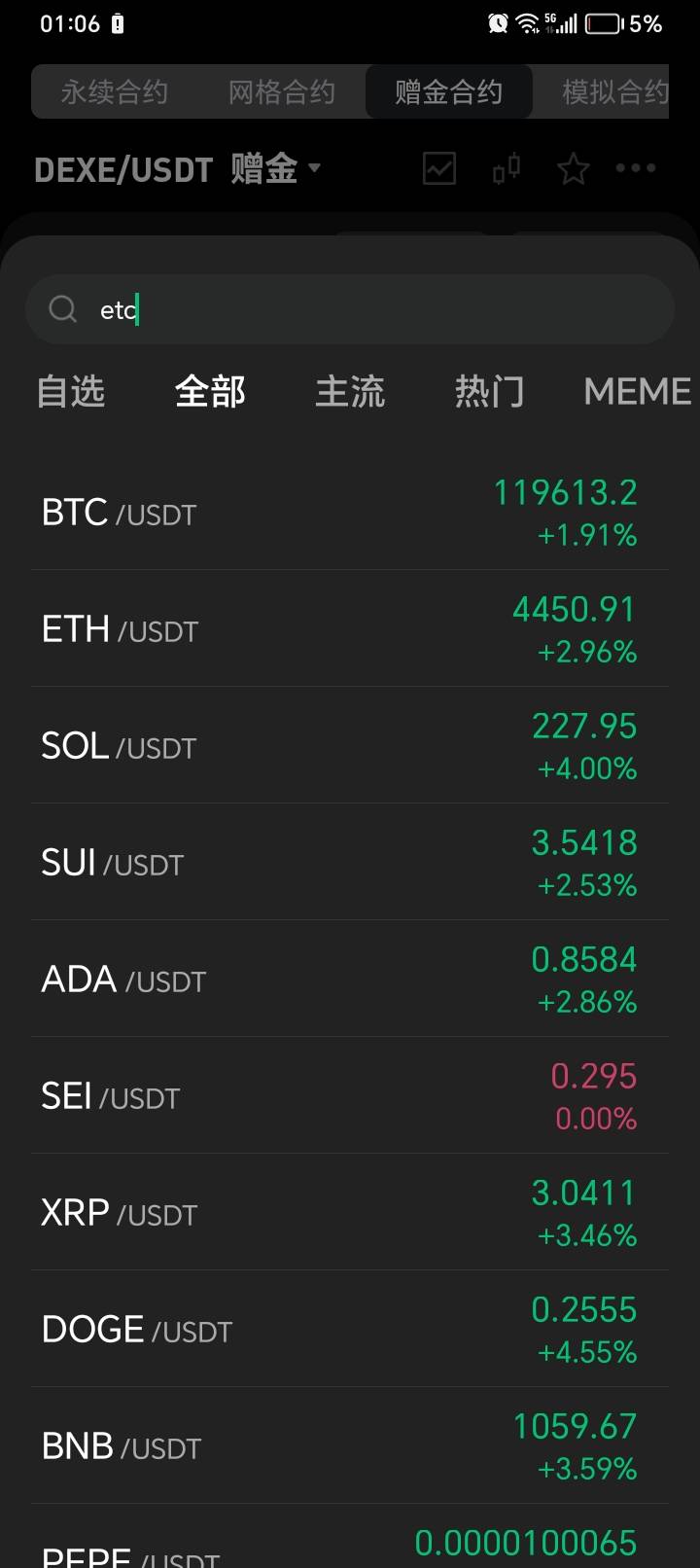Open the SEI/USDT pair row

pos(350,1096)
